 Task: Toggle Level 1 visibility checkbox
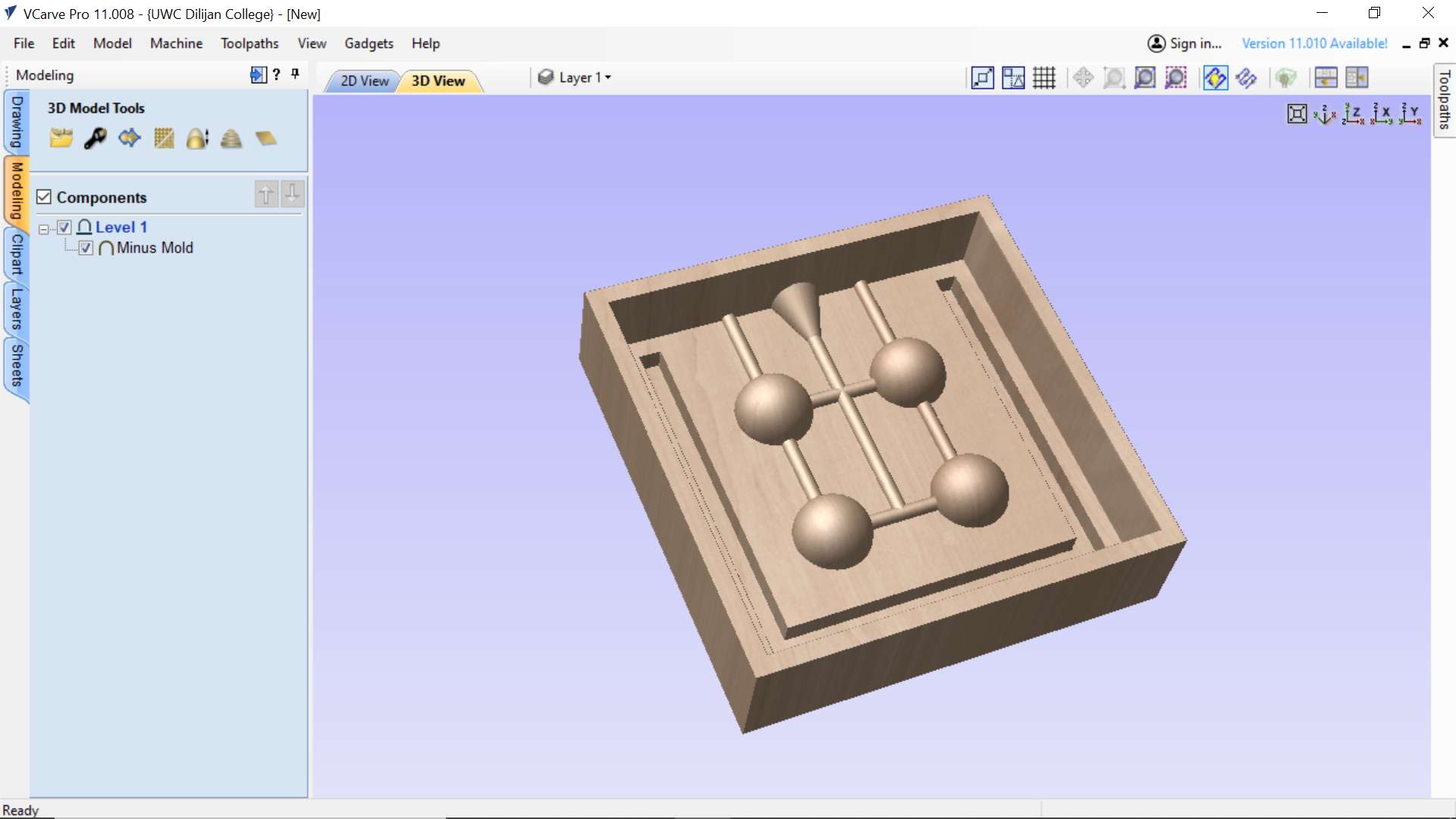pyautogui.click(x=64, y=227)
